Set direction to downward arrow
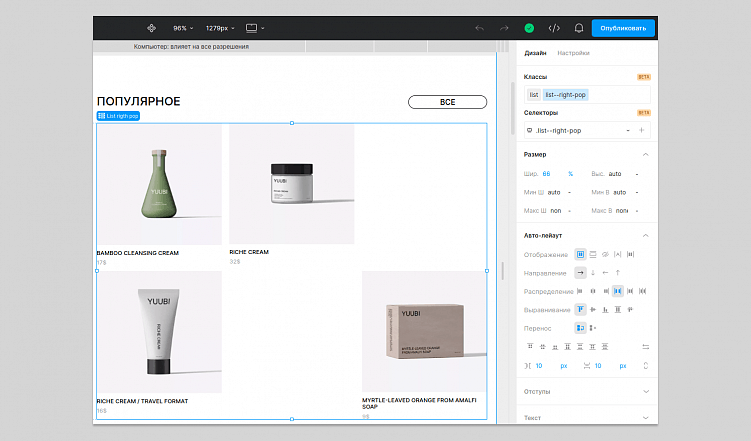 pyautogui.click(x=592, y=273)
